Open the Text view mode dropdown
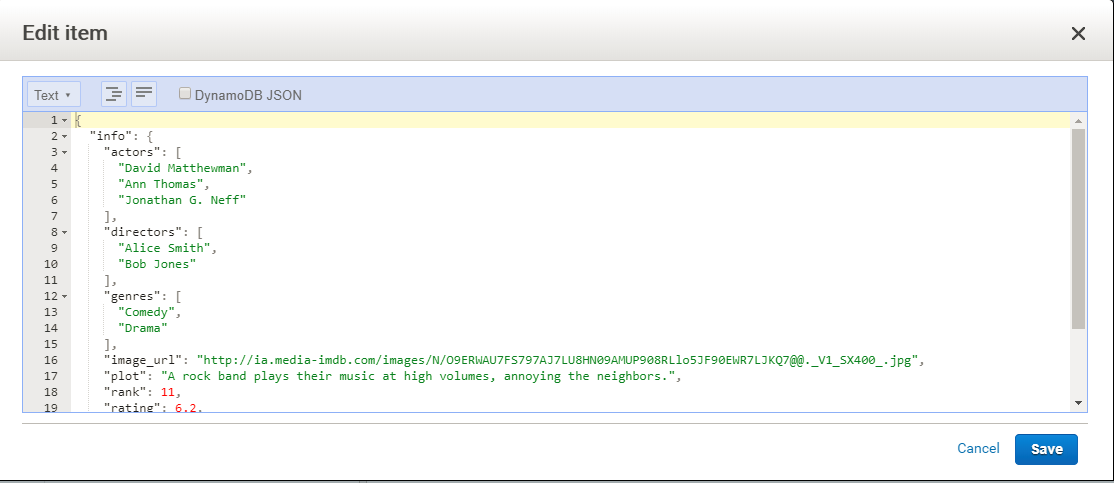The image size is (1114, 483). click(53, 95)
